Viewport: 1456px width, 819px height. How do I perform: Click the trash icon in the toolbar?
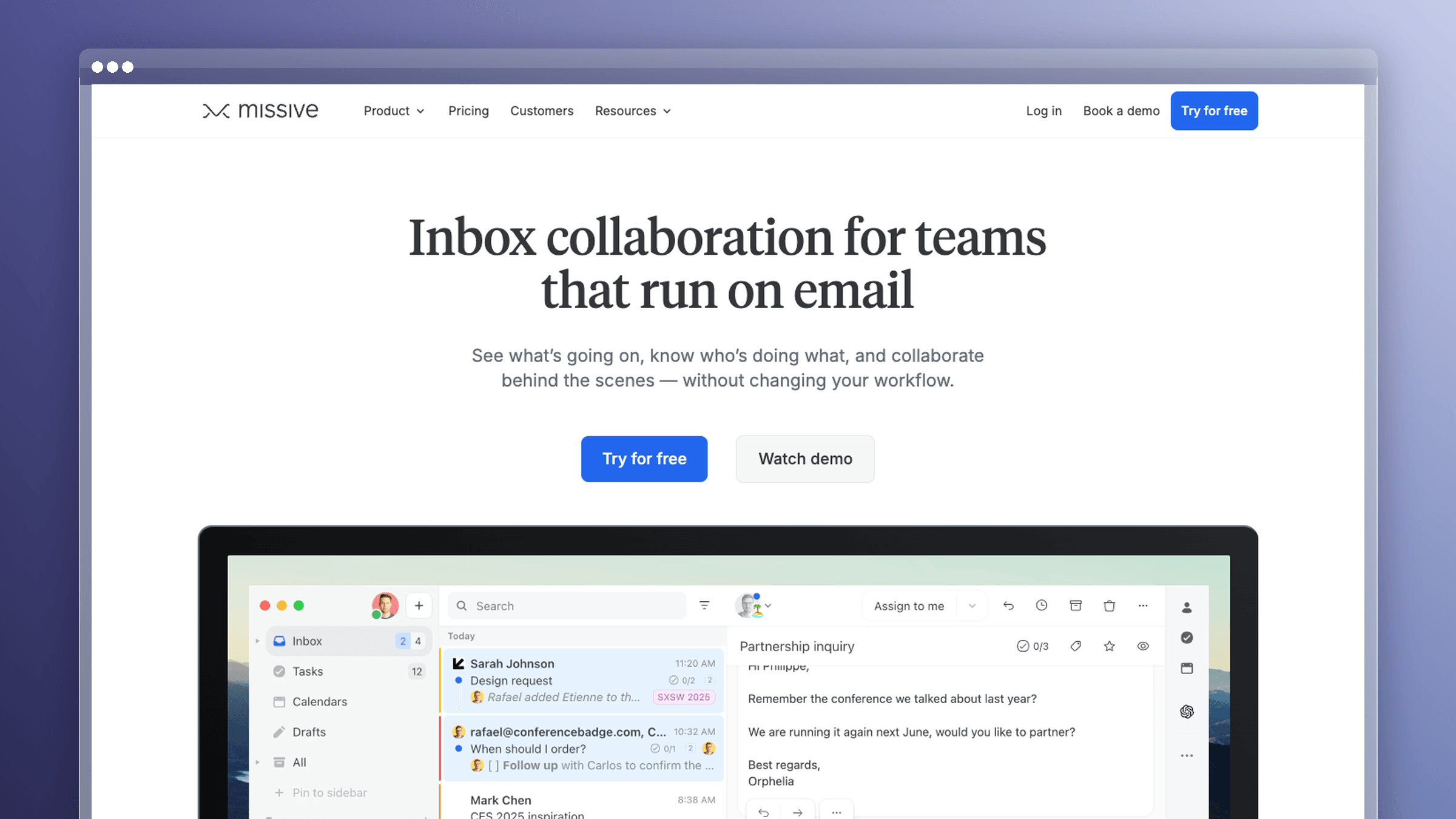pyautogui.click(x=1110, y=605)
